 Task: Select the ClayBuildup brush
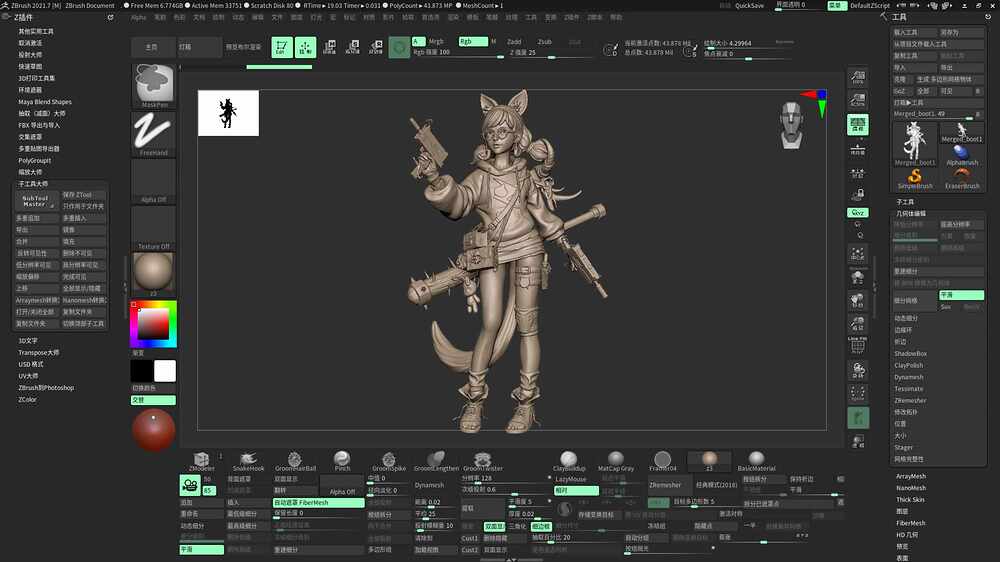(x=569, y=461)
